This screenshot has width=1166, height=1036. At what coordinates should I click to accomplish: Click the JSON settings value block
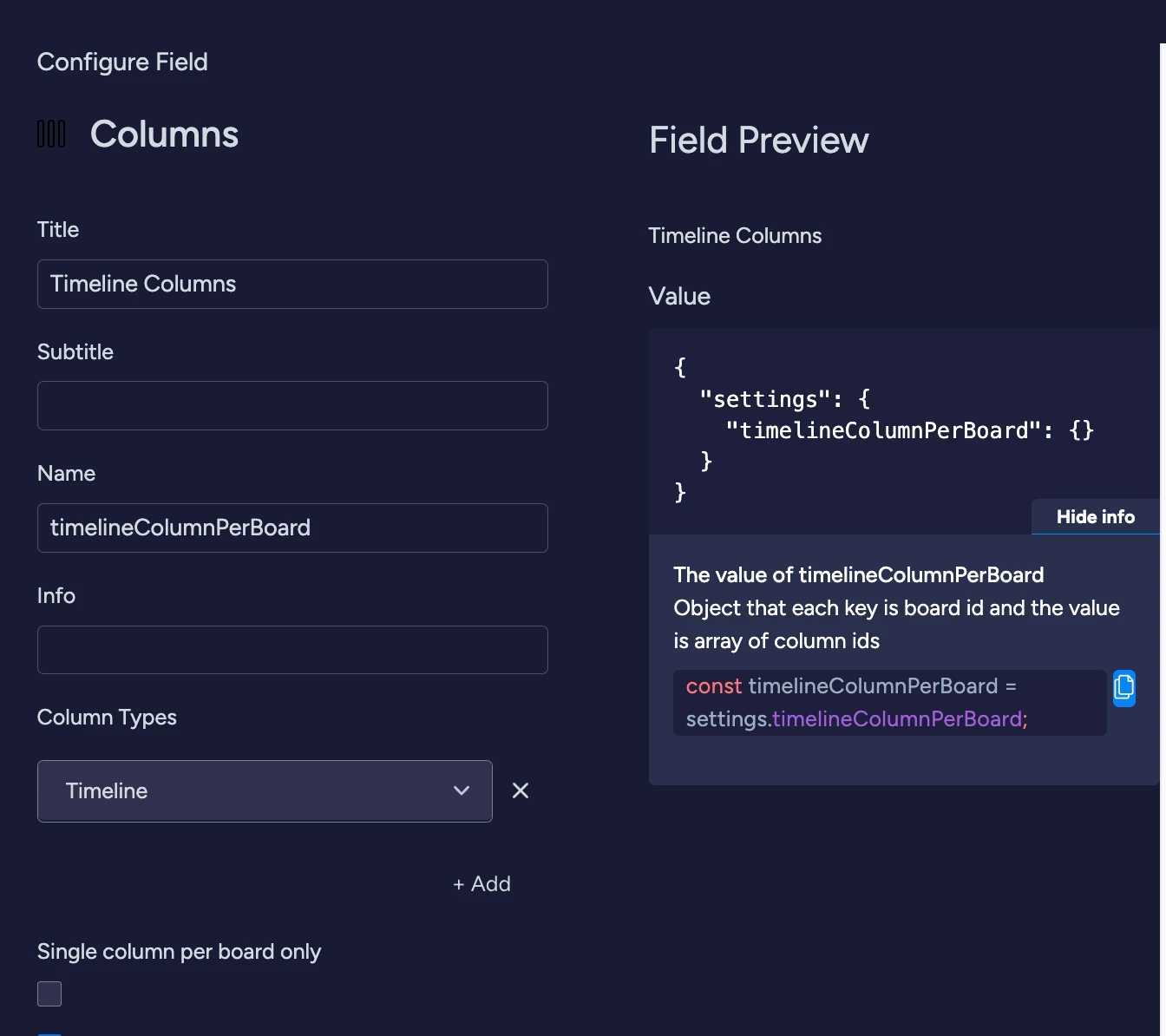pos(883,430)
